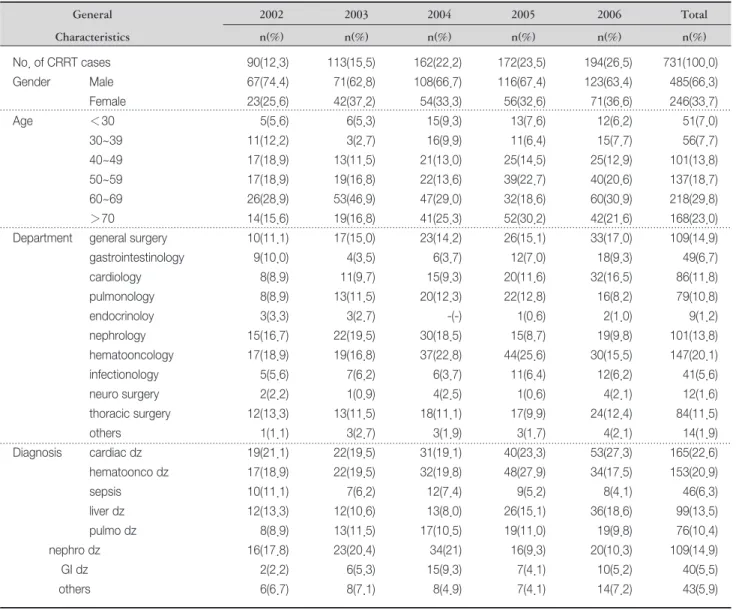Click the 'nephrology' row label
Viewport: 736px width, 610px height.
click(x=117, y=336)
